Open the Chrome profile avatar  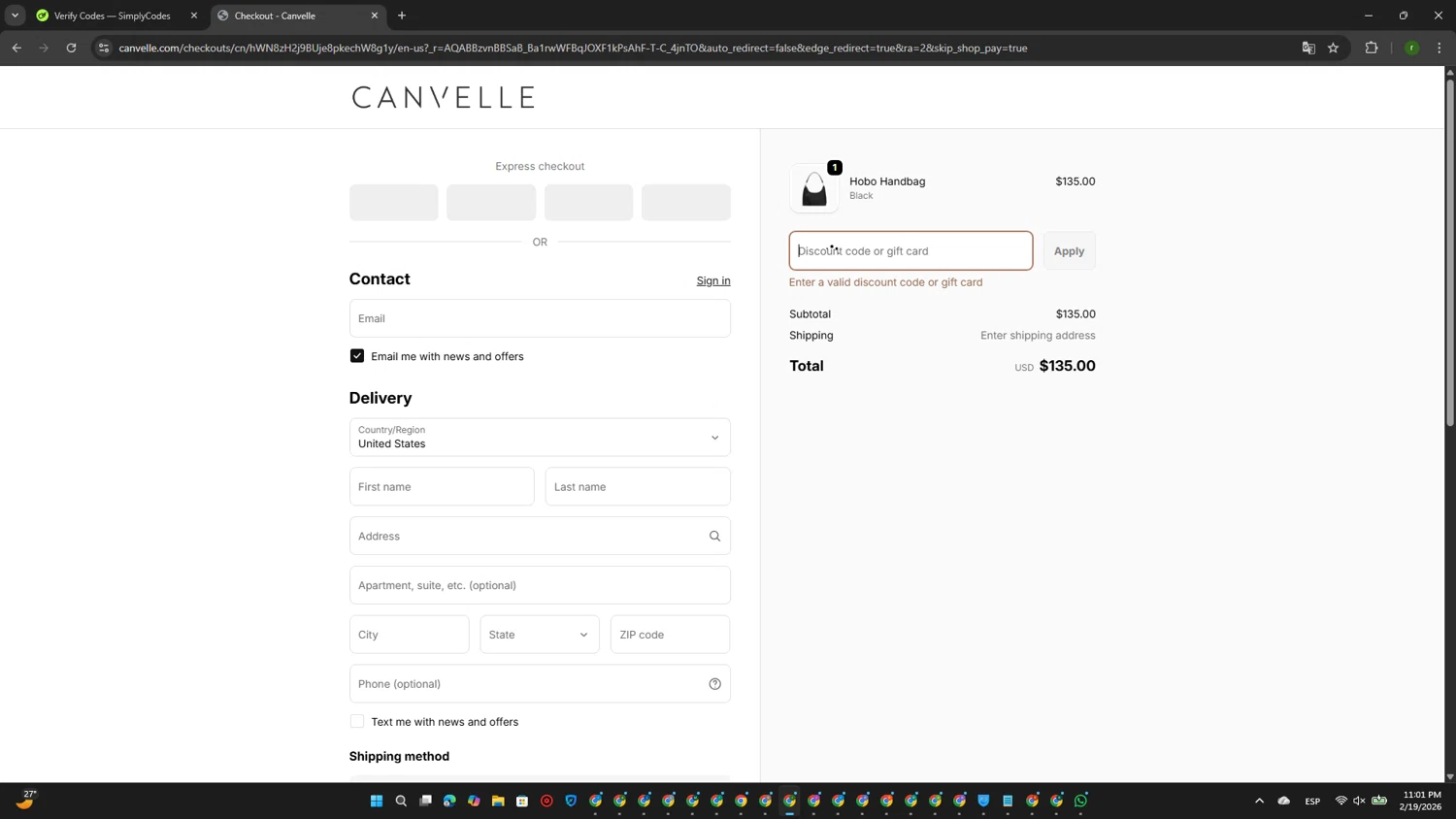[1412, 48]
